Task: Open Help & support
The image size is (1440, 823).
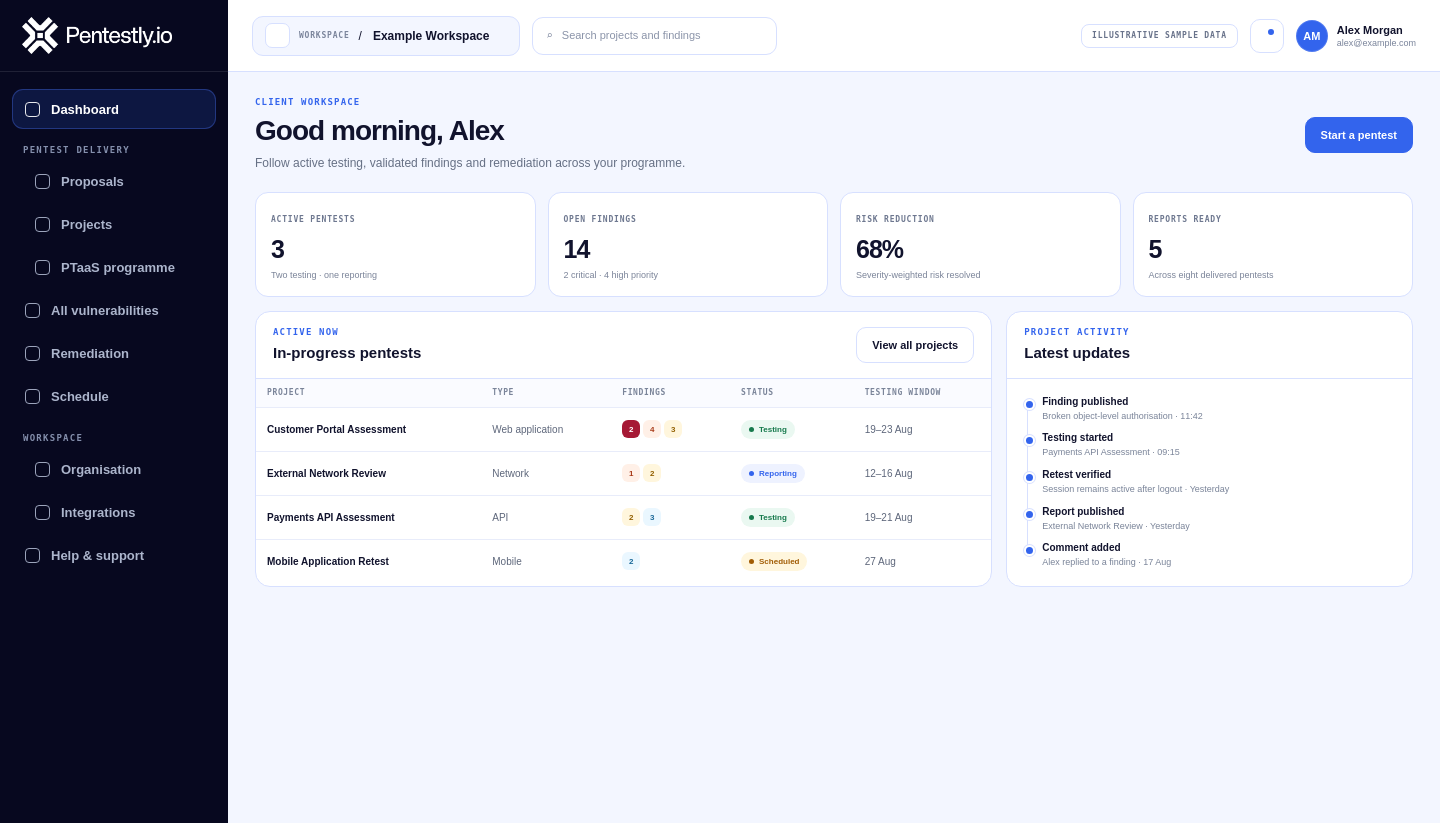Action: (x=114, y=555)
